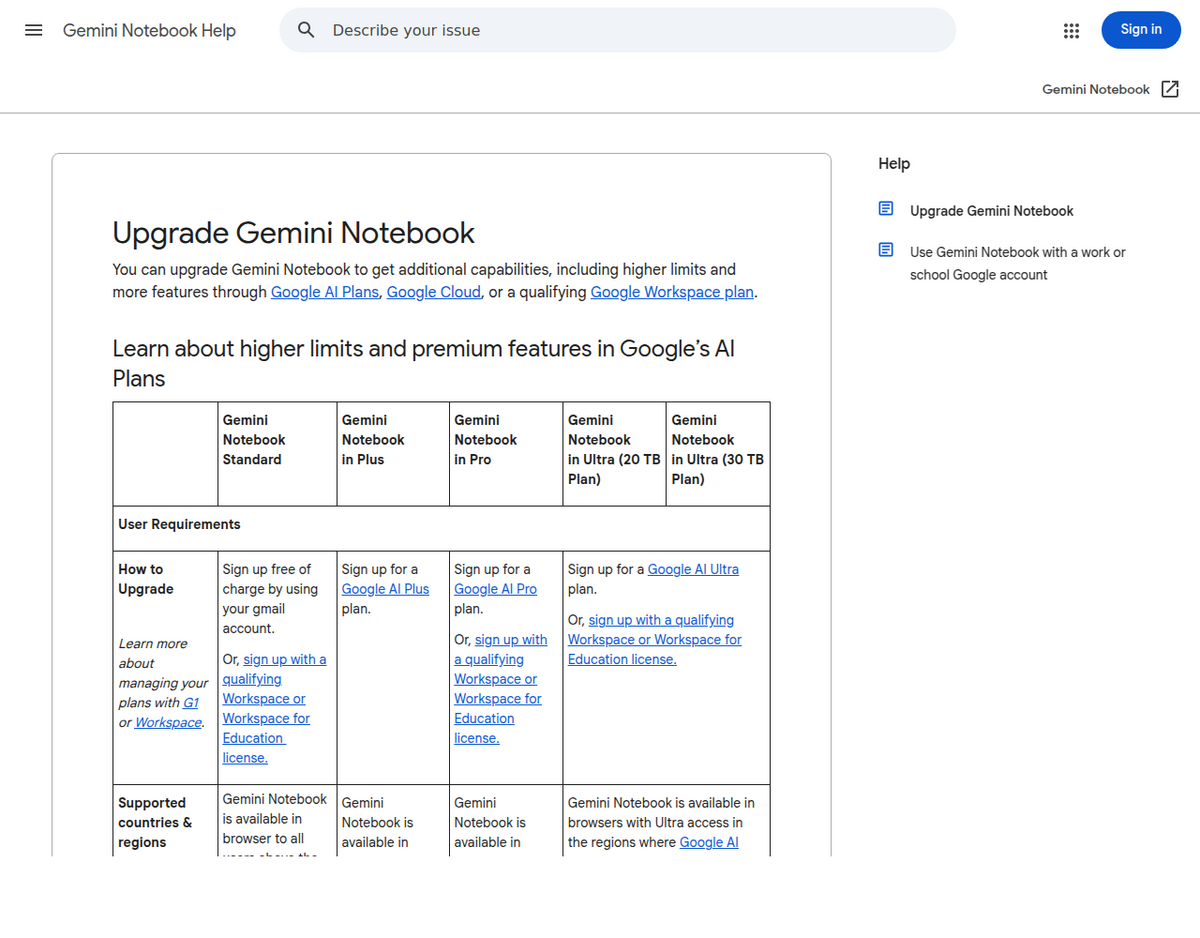
Task: Click the Upgrade Gemini Notebook page heading
Action: pos(293,233)
